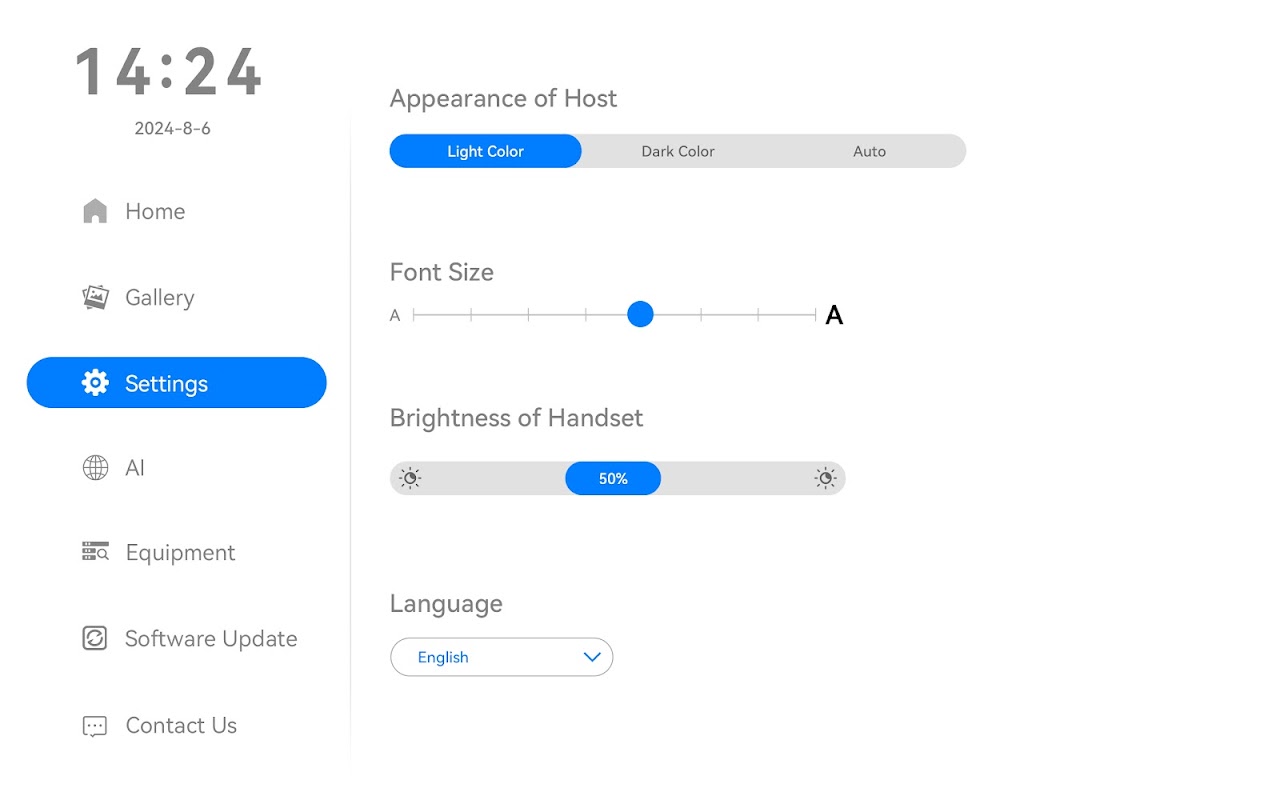Switch appearance to Dark Color
The width and height of the screenshot is (1280, 800).
pos(678,151)
